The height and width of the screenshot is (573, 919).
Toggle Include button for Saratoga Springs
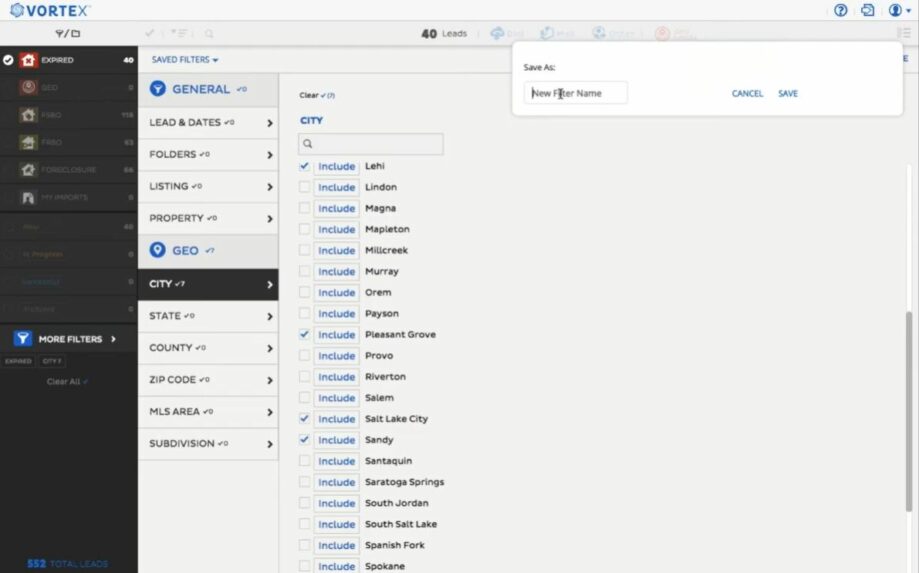point(336,482)
